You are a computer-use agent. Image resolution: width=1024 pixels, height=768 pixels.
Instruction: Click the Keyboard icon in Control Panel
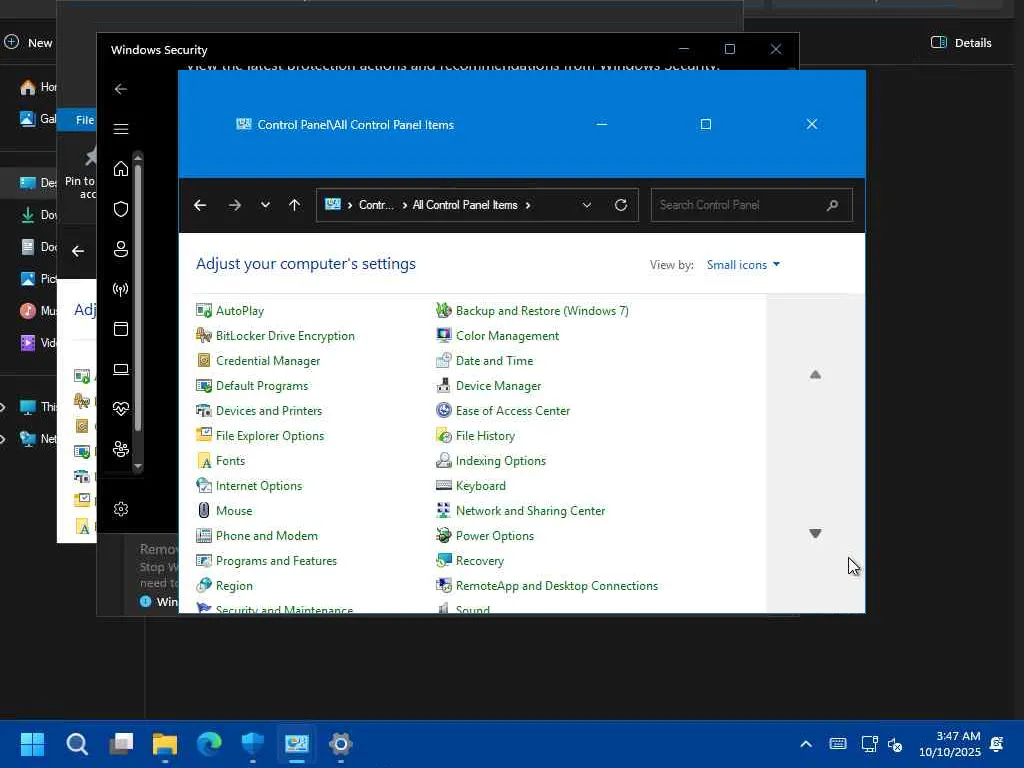tap(443, 486)
